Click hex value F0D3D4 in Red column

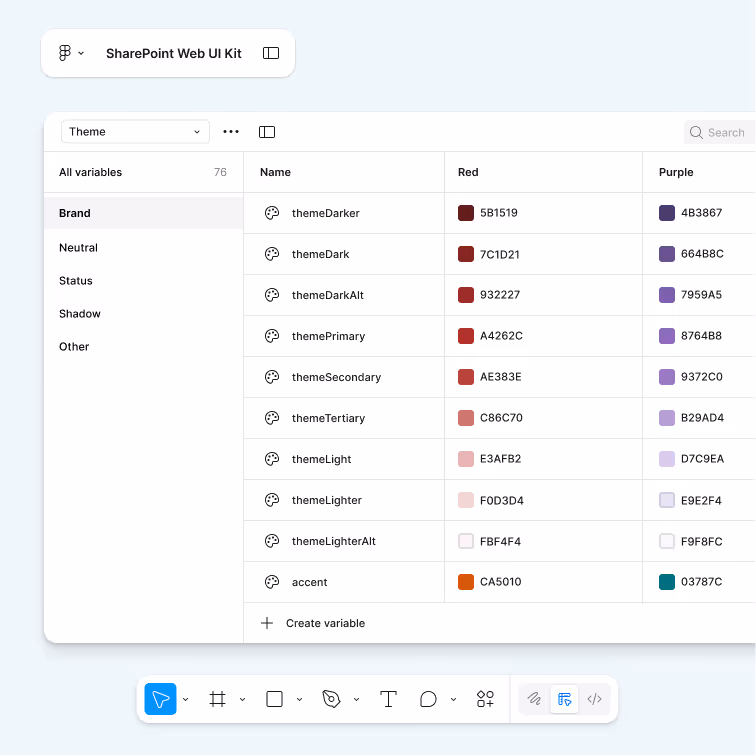click(502, 500)
